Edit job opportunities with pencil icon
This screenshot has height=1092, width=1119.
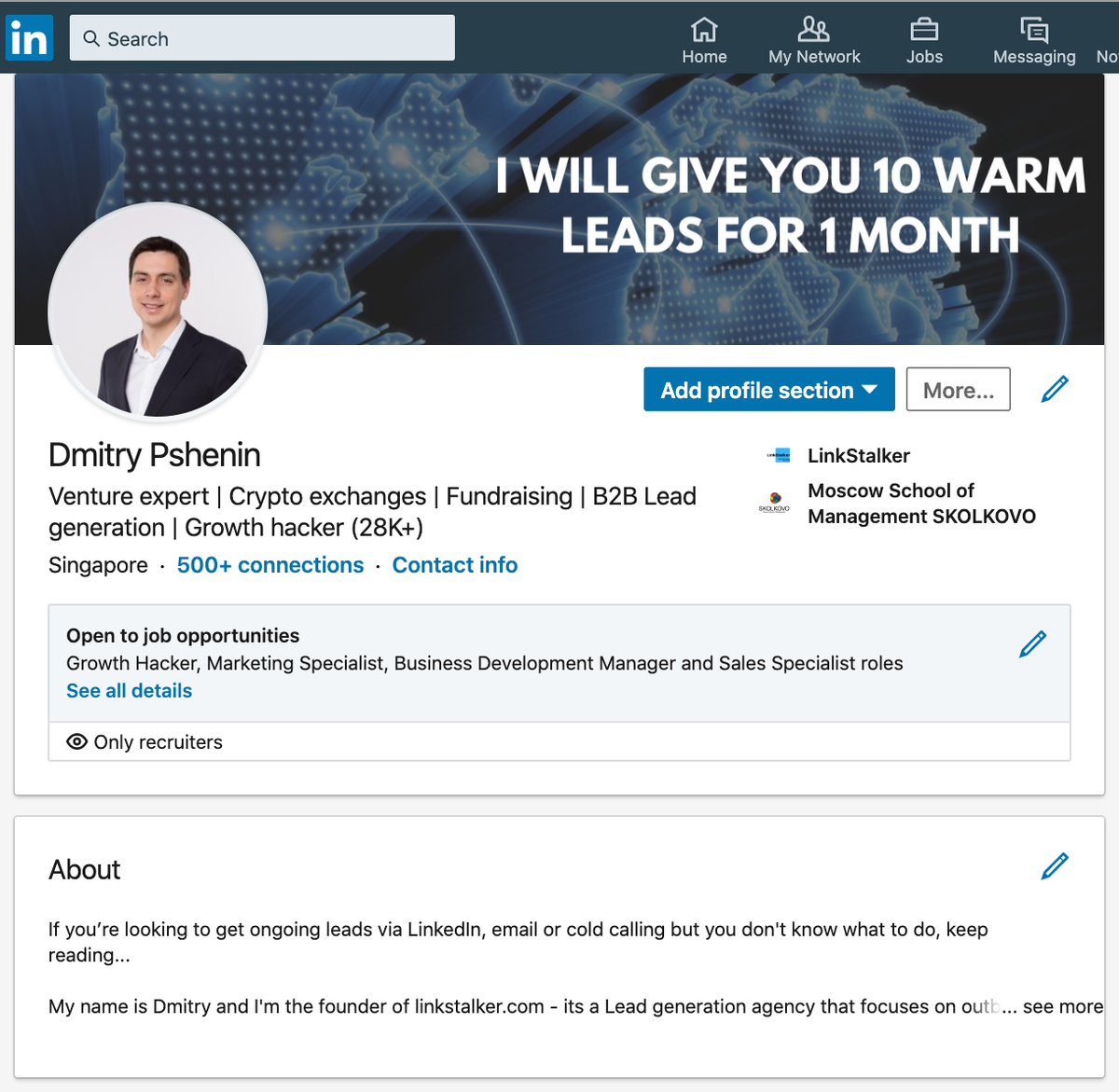click(1033, 644)
